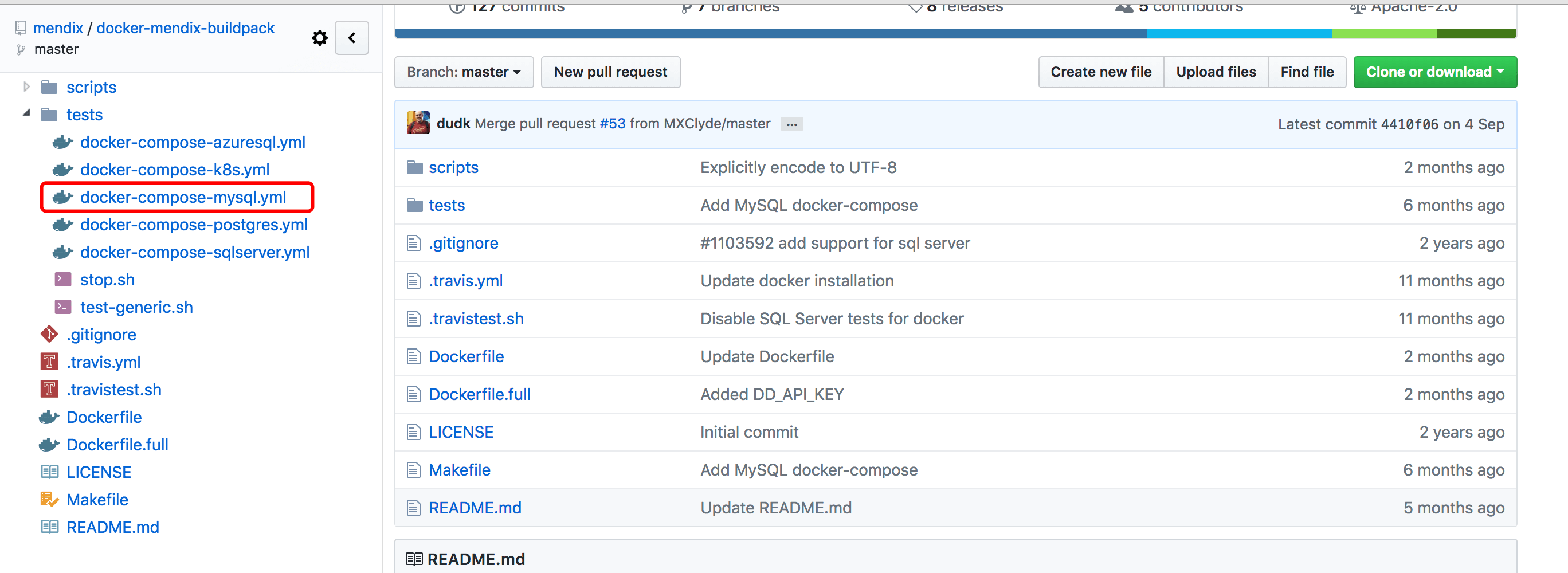Click the dudk author name
Image resolution: width=1568 pixels, height=573 pixels.
(x=453, y=123)
